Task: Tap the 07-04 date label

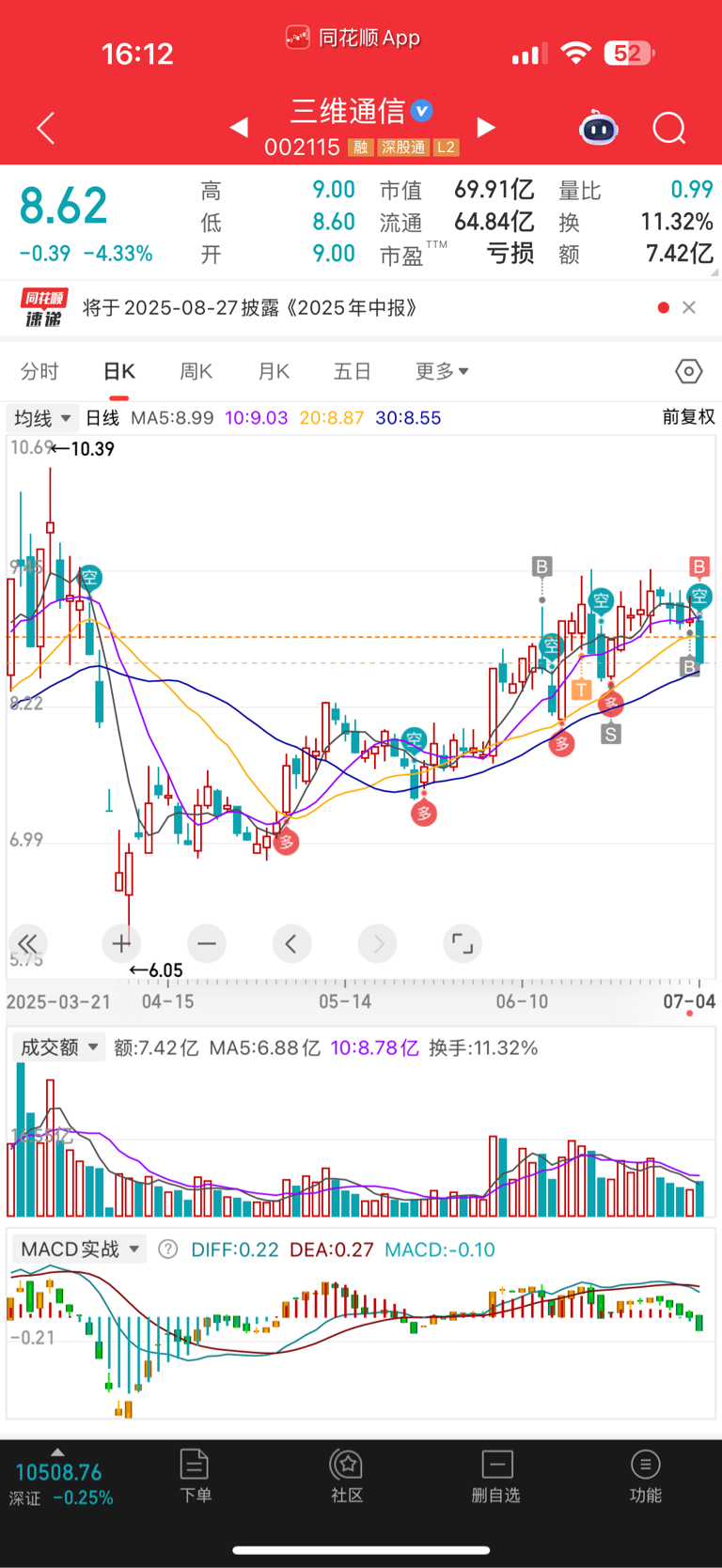Action: 689,1001
